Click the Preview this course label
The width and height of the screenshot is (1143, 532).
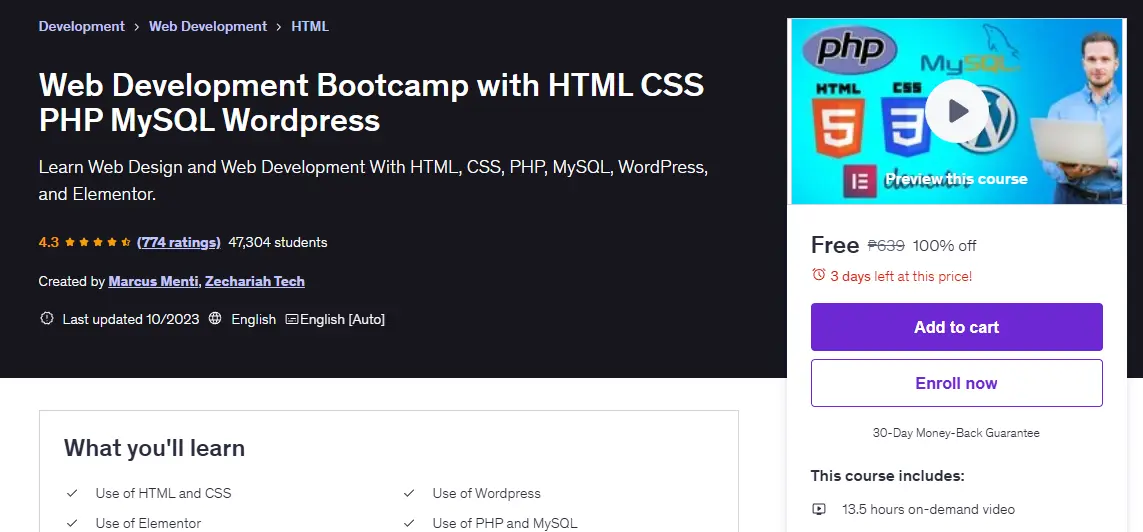pyautogui.click(x=956, y=179)
